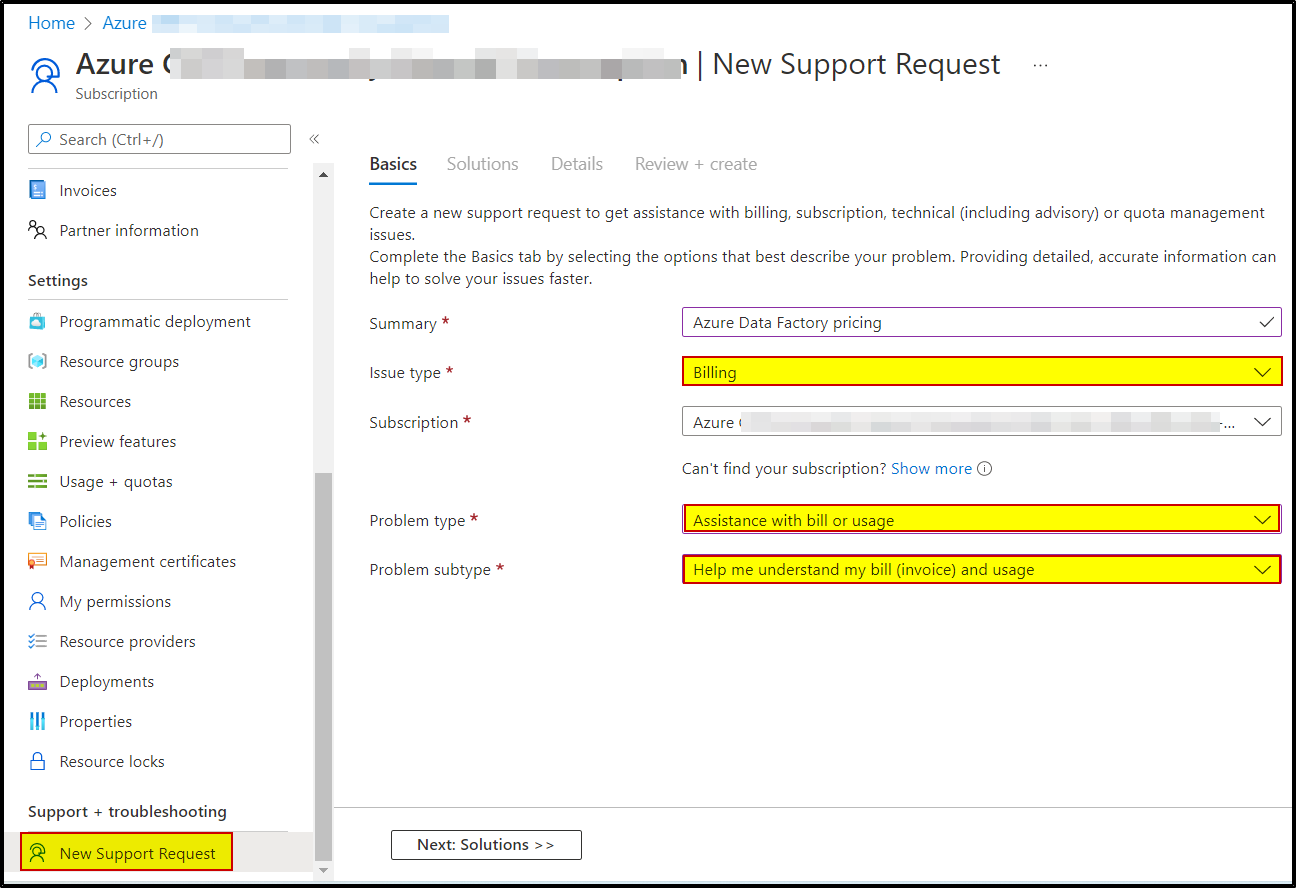This screenshot has height=888, width=1296.
Task: Open the ellipsis more options menu
Action: click(1040, 65)
